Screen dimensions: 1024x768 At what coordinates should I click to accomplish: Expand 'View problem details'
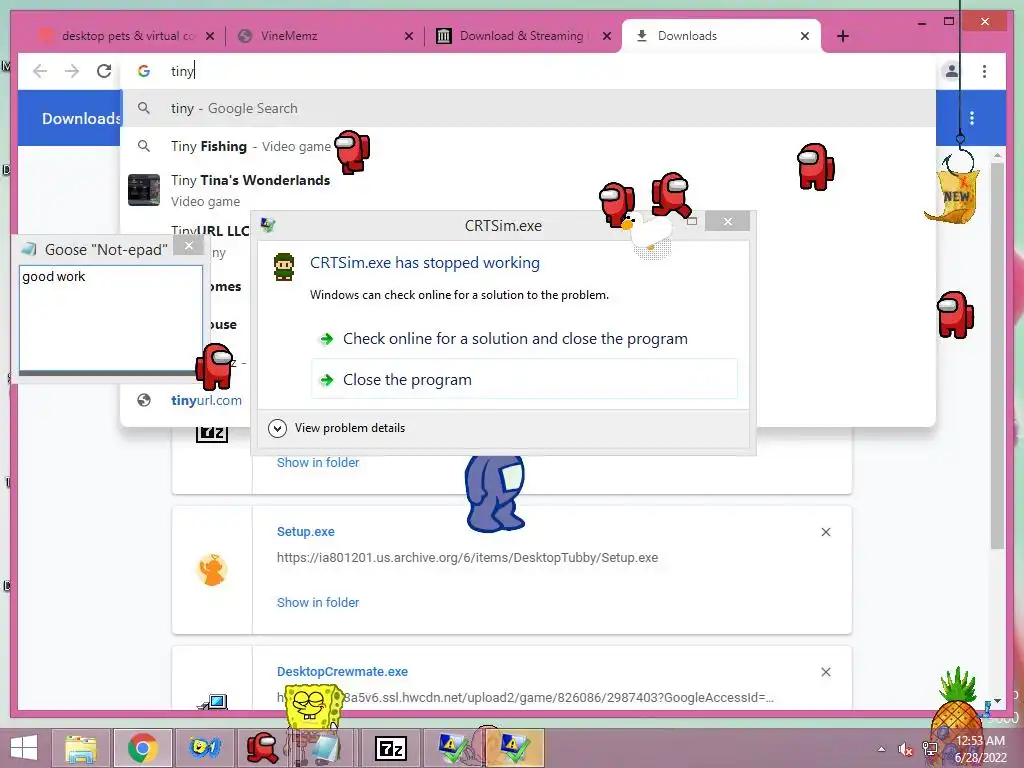[336, 428]
